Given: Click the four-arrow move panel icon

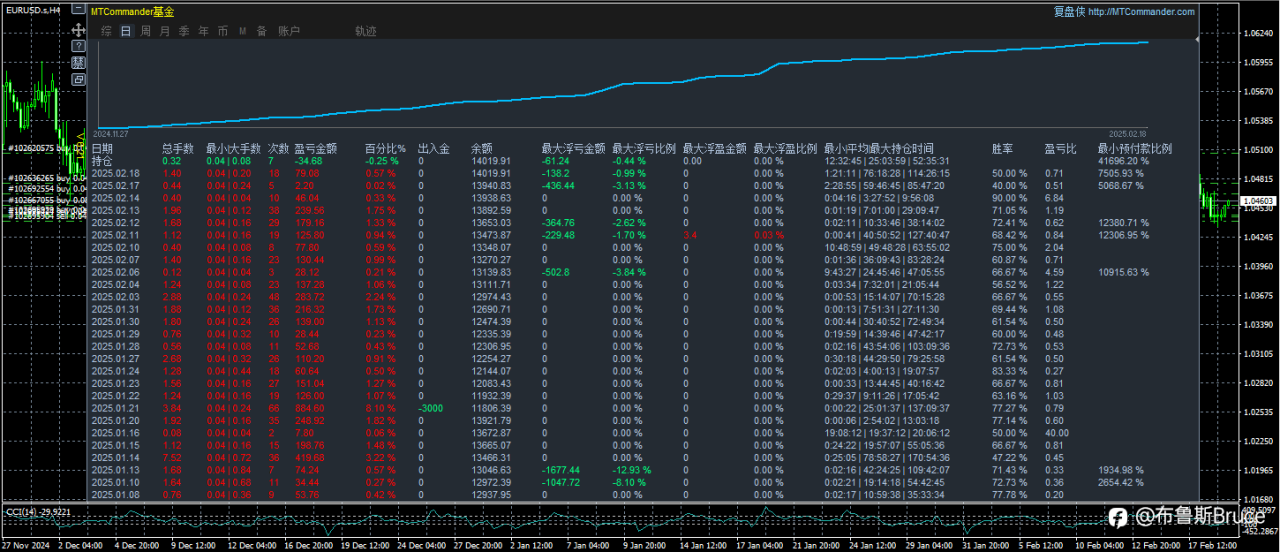Looking at the screenshot, I should pyautogui.click(x=78, y=30).
